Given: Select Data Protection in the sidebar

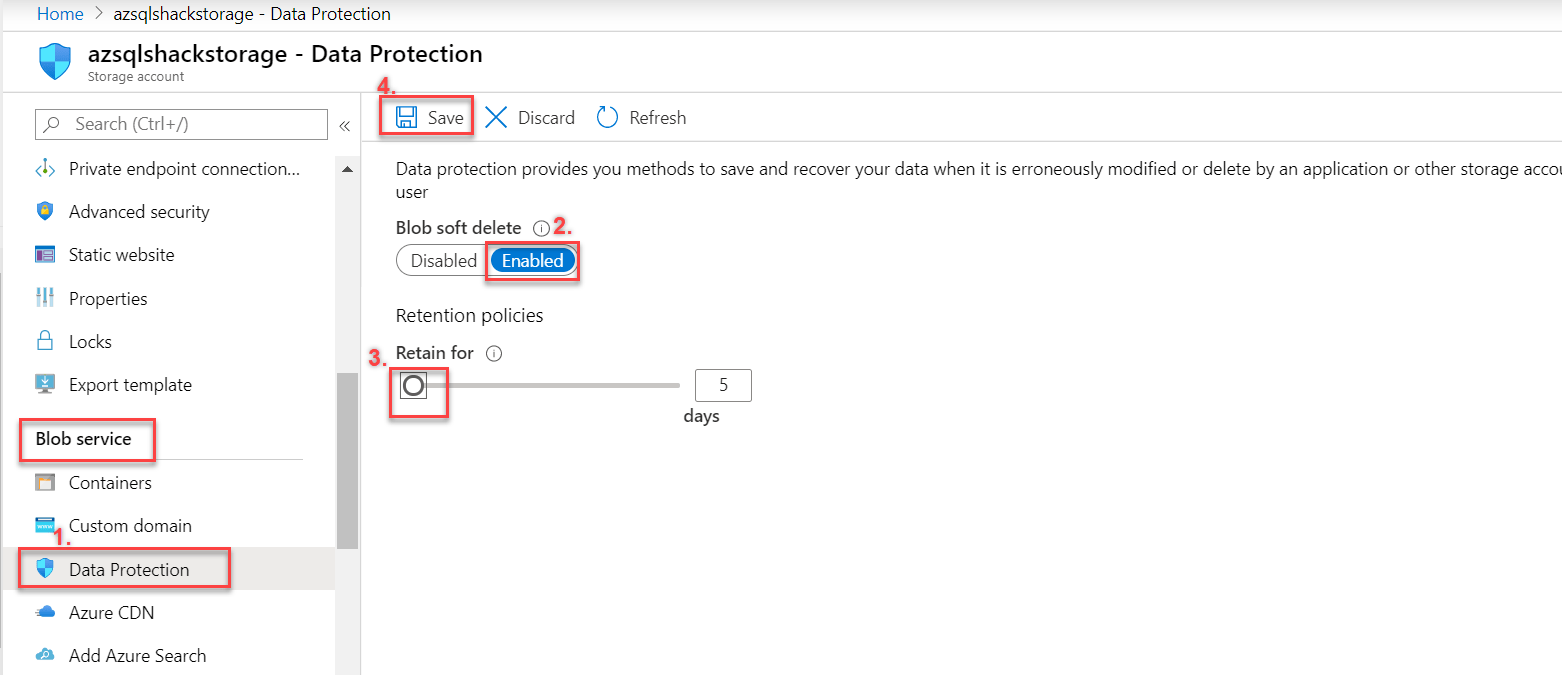Looking at the screenshot, I should coord(129,569).
